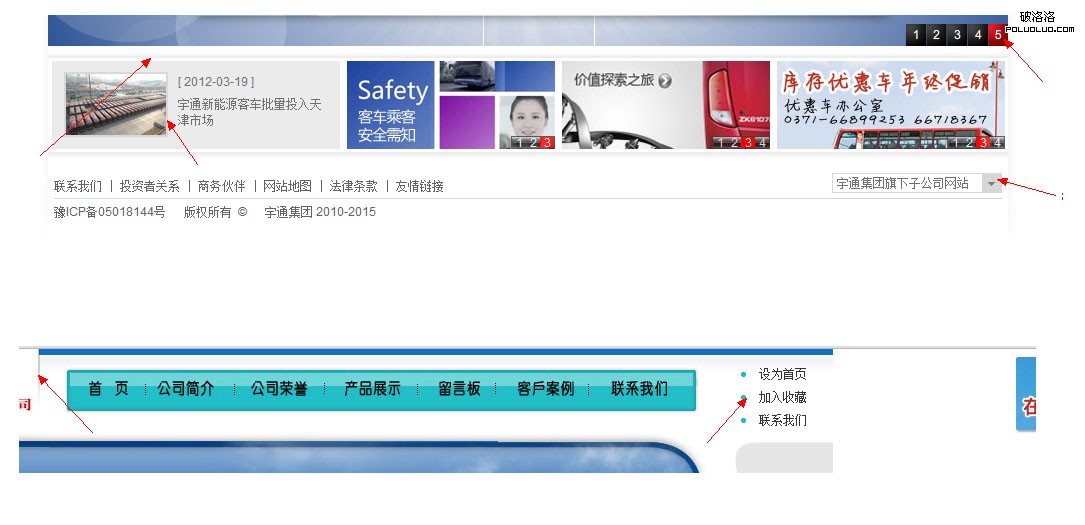
Task: Select banner slide 2 indicator
Action: (936, 35)
